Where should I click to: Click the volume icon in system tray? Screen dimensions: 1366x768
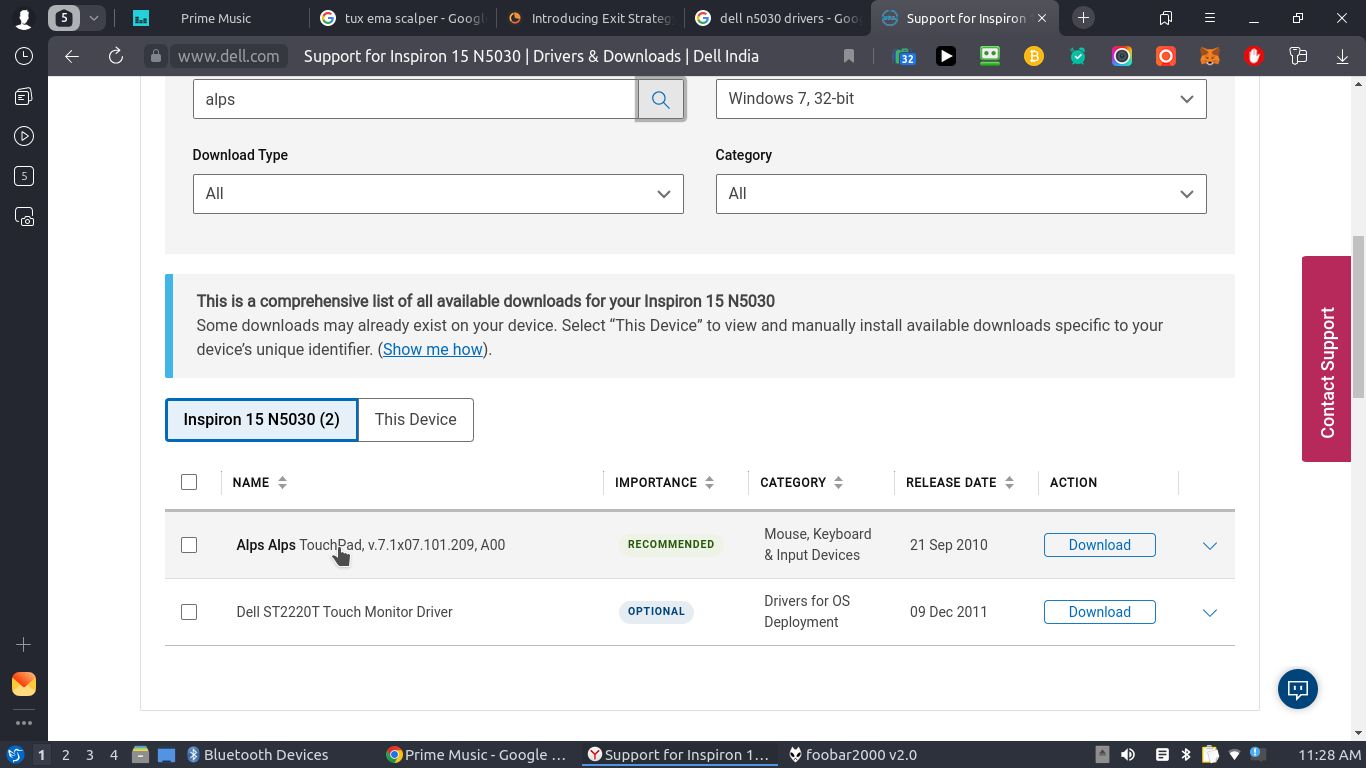coord(1128,755)
